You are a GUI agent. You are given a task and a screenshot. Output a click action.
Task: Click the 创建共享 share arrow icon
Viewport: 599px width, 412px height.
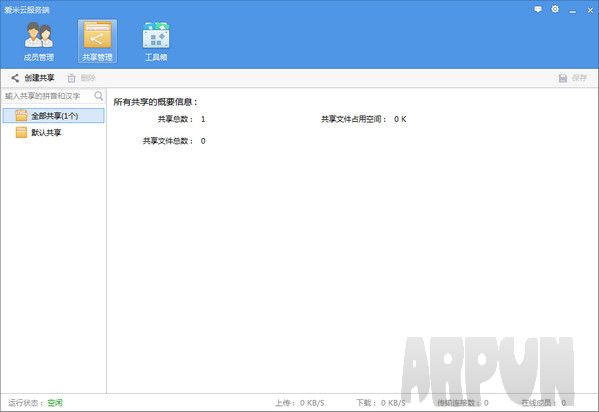coord(15,78)
